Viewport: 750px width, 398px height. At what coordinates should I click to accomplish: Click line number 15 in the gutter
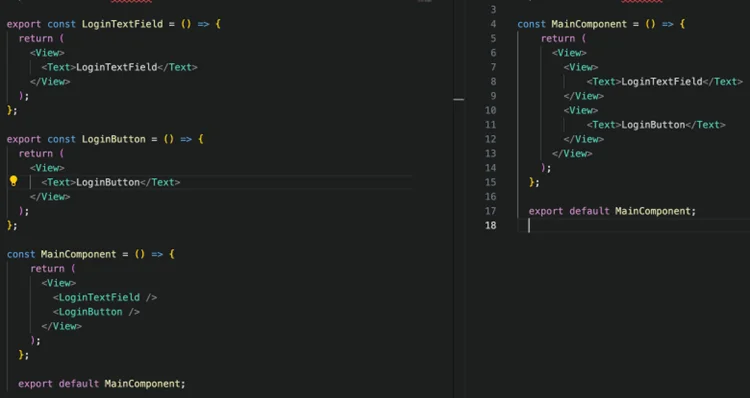click(491, 182)
